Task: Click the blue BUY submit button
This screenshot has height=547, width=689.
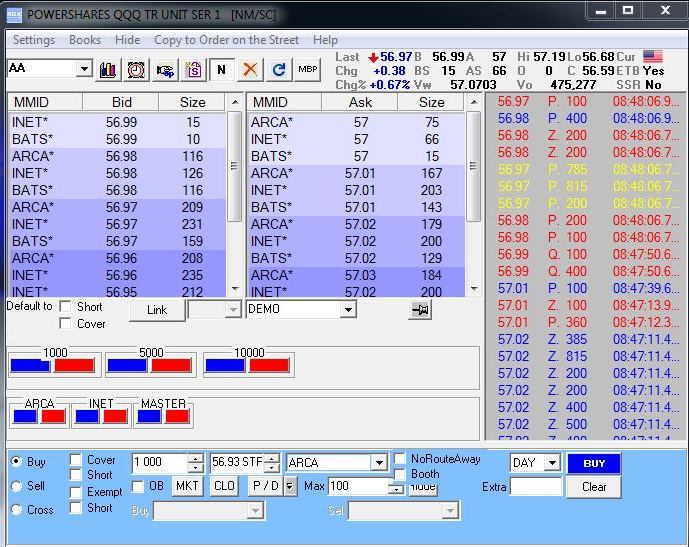Action: pos(594,464)
